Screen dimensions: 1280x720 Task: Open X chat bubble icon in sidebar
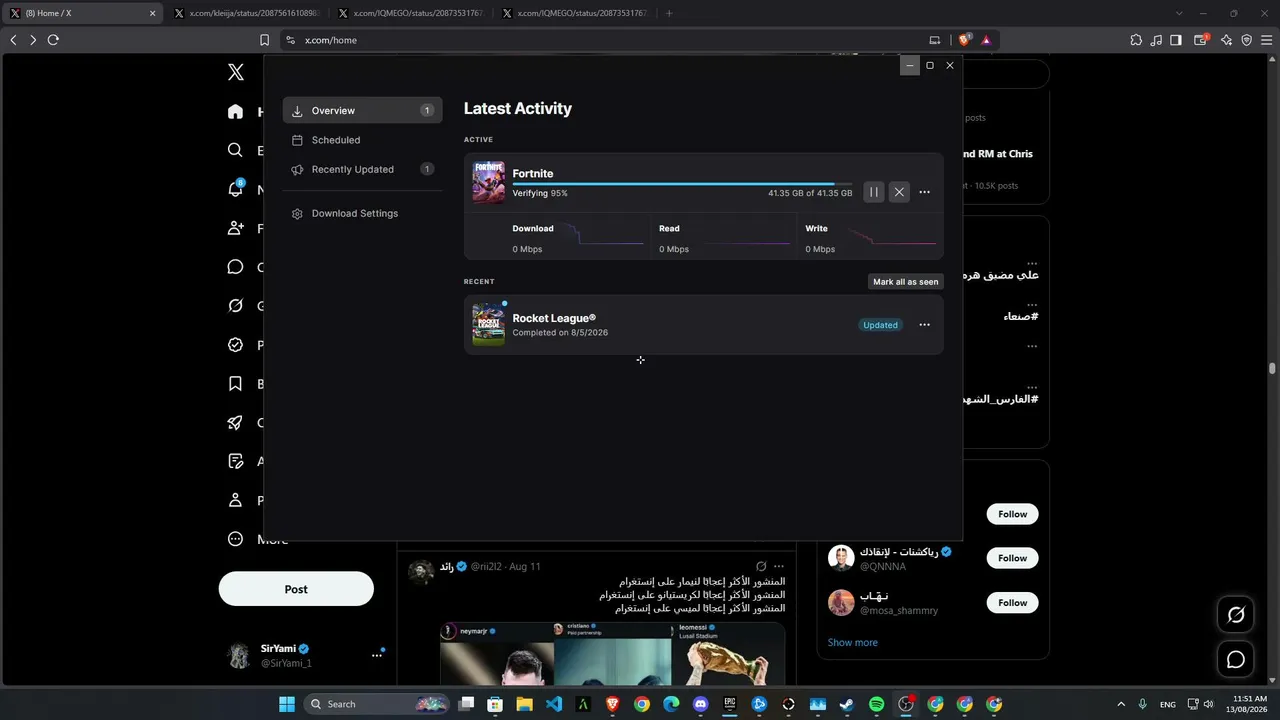[x=235, y=267]
